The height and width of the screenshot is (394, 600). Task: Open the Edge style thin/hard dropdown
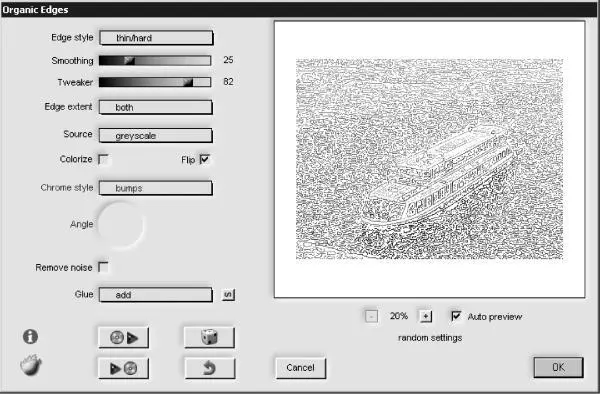click(156, 38)
